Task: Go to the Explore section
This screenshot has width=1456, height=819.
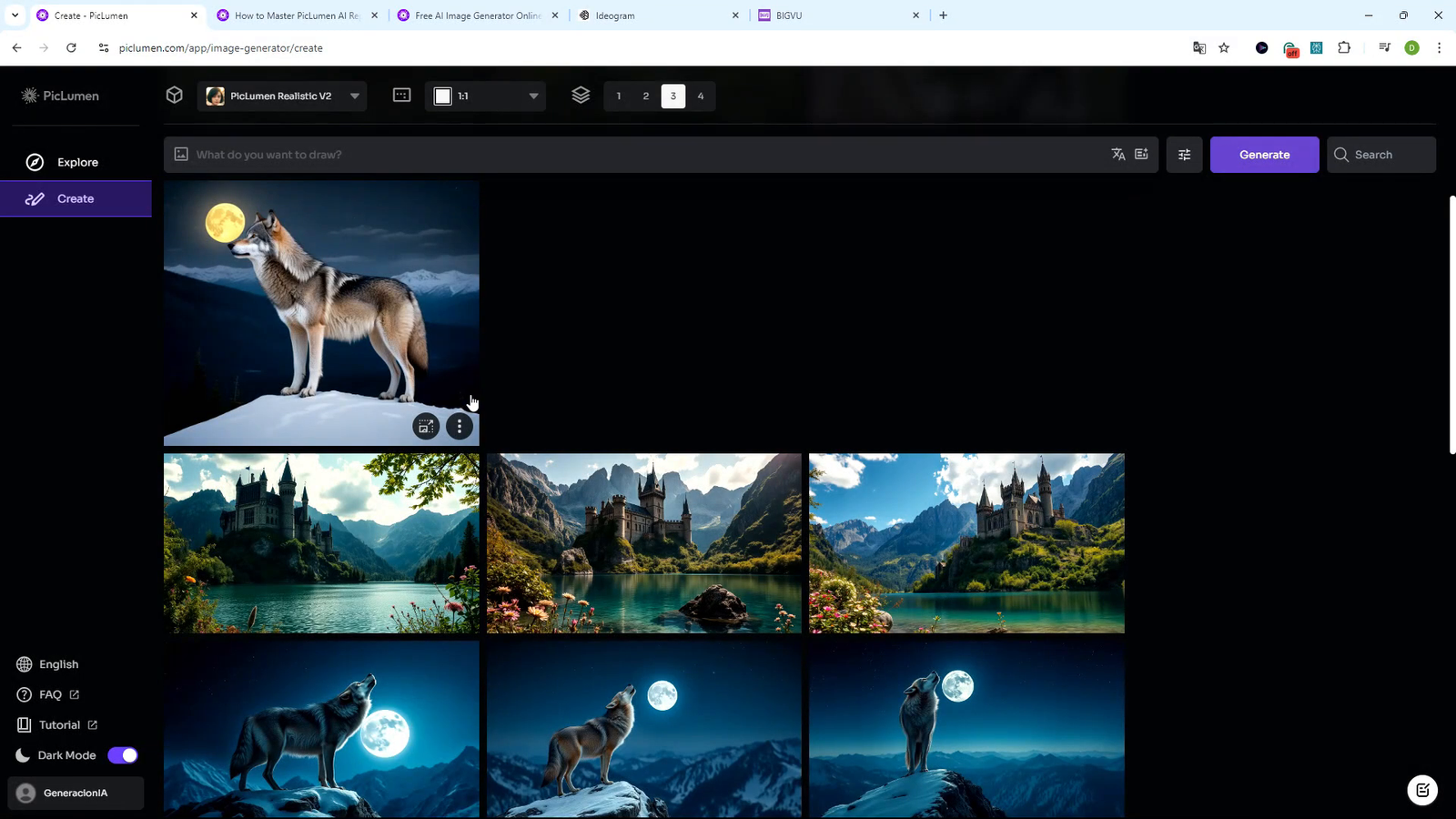Action: click(x=76, y=162)
